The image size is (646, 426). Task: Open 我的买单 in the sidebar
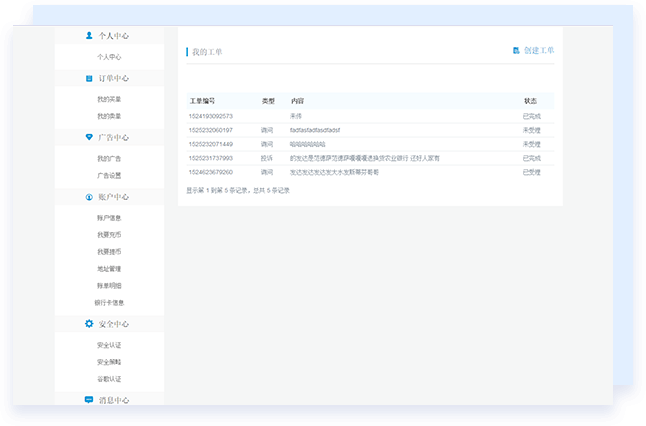[x=109, y=100]
